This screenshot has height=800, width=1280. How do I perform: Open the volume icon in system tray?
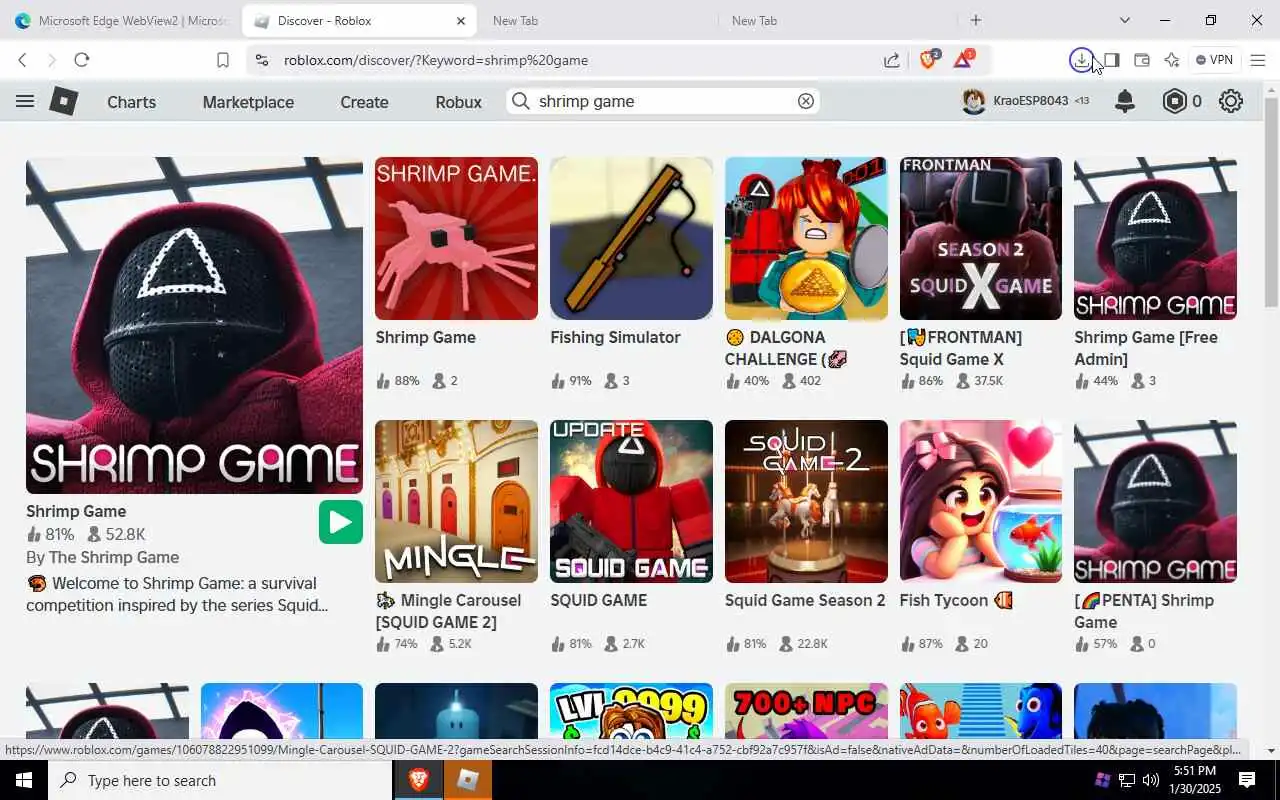1150,780
